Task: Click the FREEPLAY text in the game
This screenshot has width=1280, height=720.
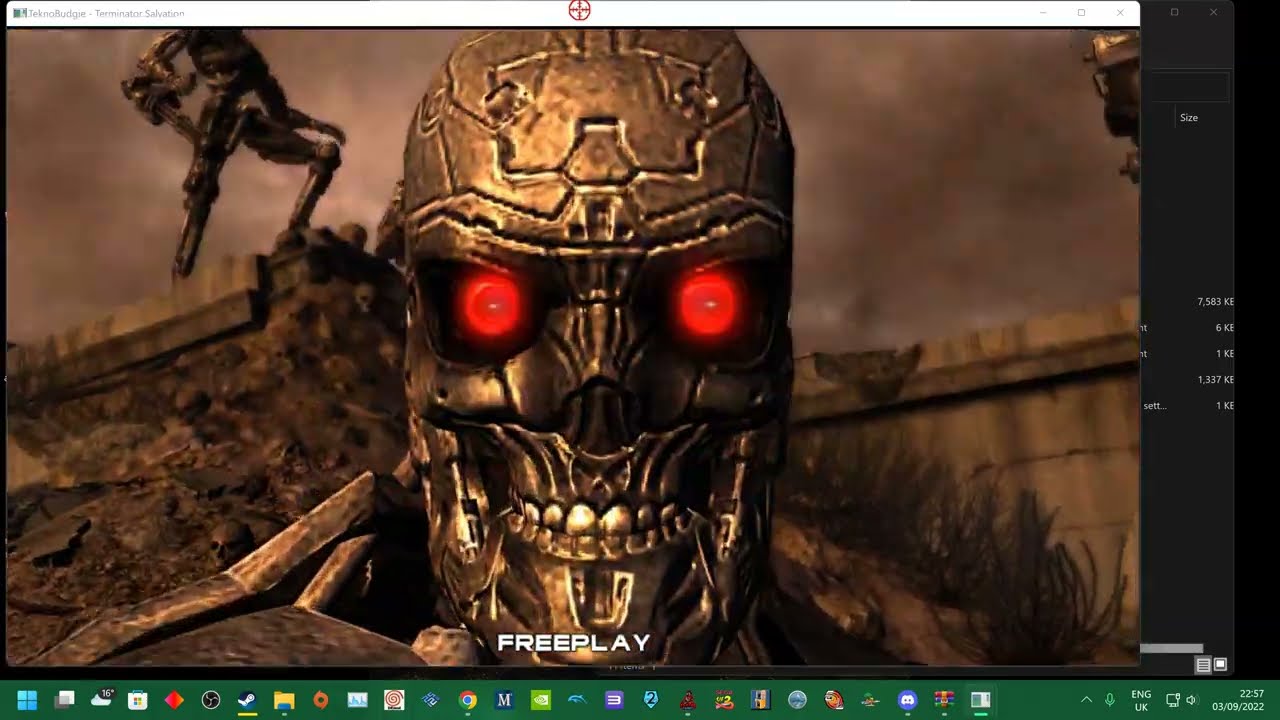Action: point(574,643)
